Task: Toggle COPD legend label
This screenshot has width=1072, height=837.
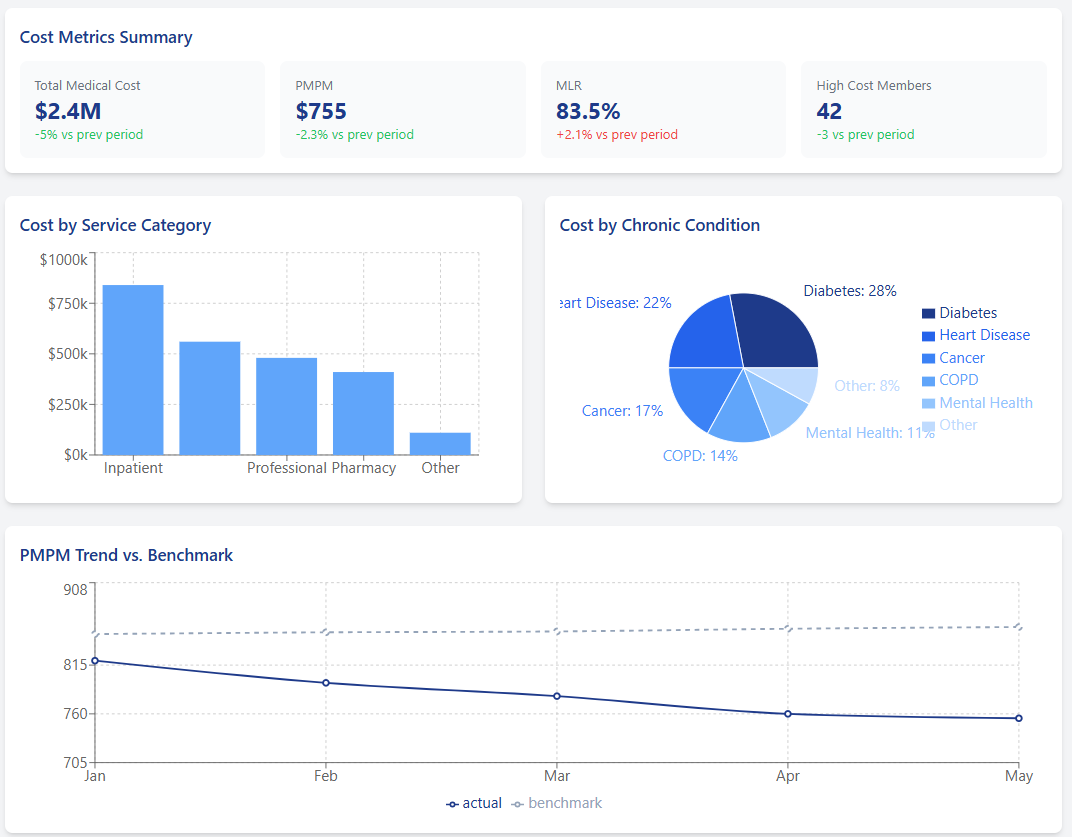Action: point(959,380)
